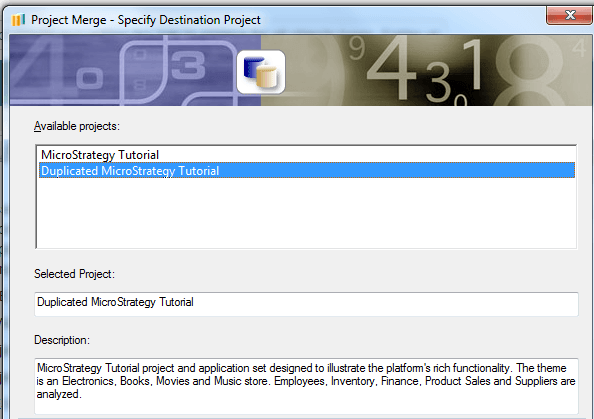Click the Project Merge title bar text
The height and width of the screenshot is (419, 594).
[x=146, y=20]
